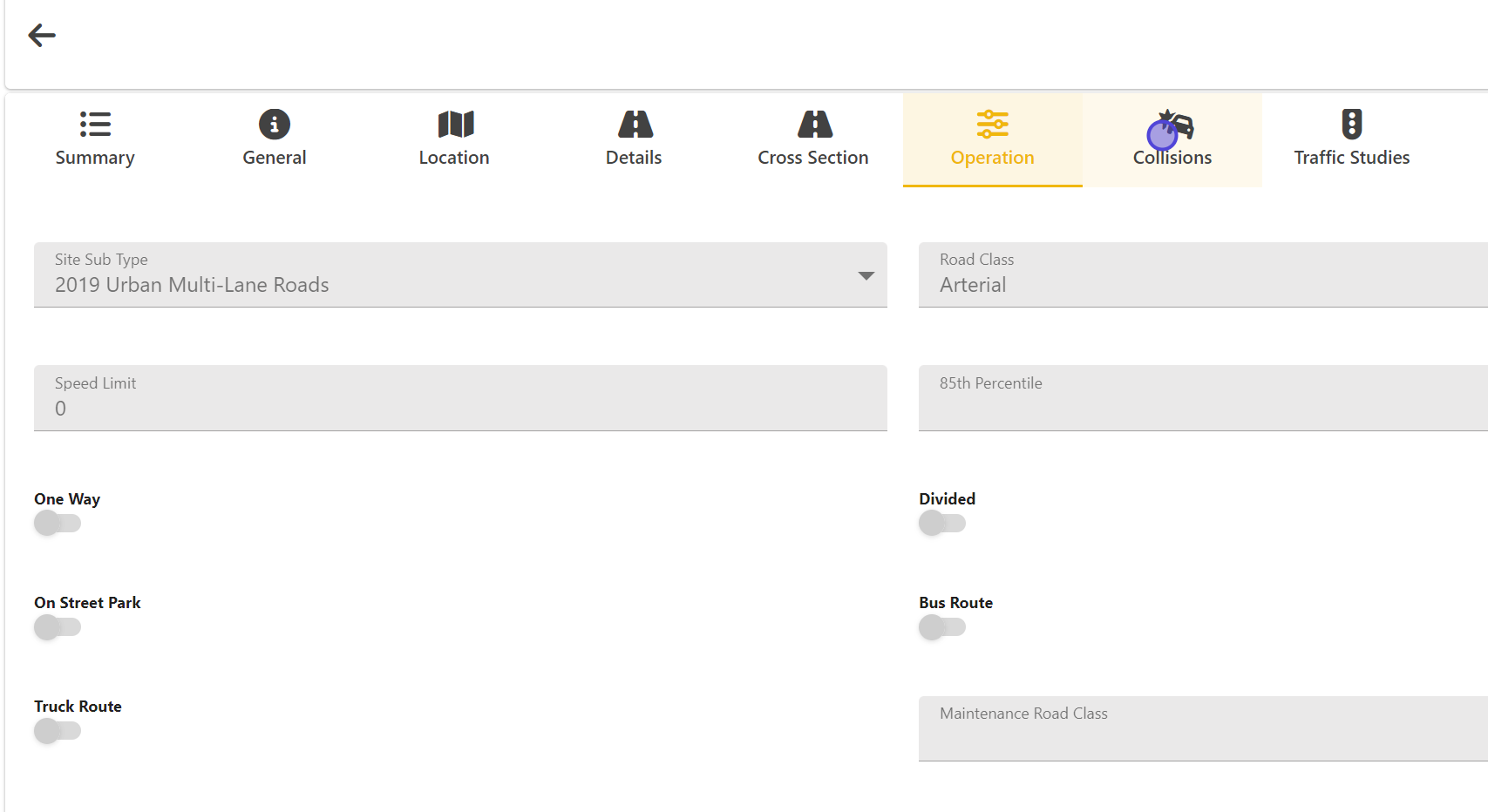Toggle the On Street Park switch

pyautogui.click(x=58, y=627)
